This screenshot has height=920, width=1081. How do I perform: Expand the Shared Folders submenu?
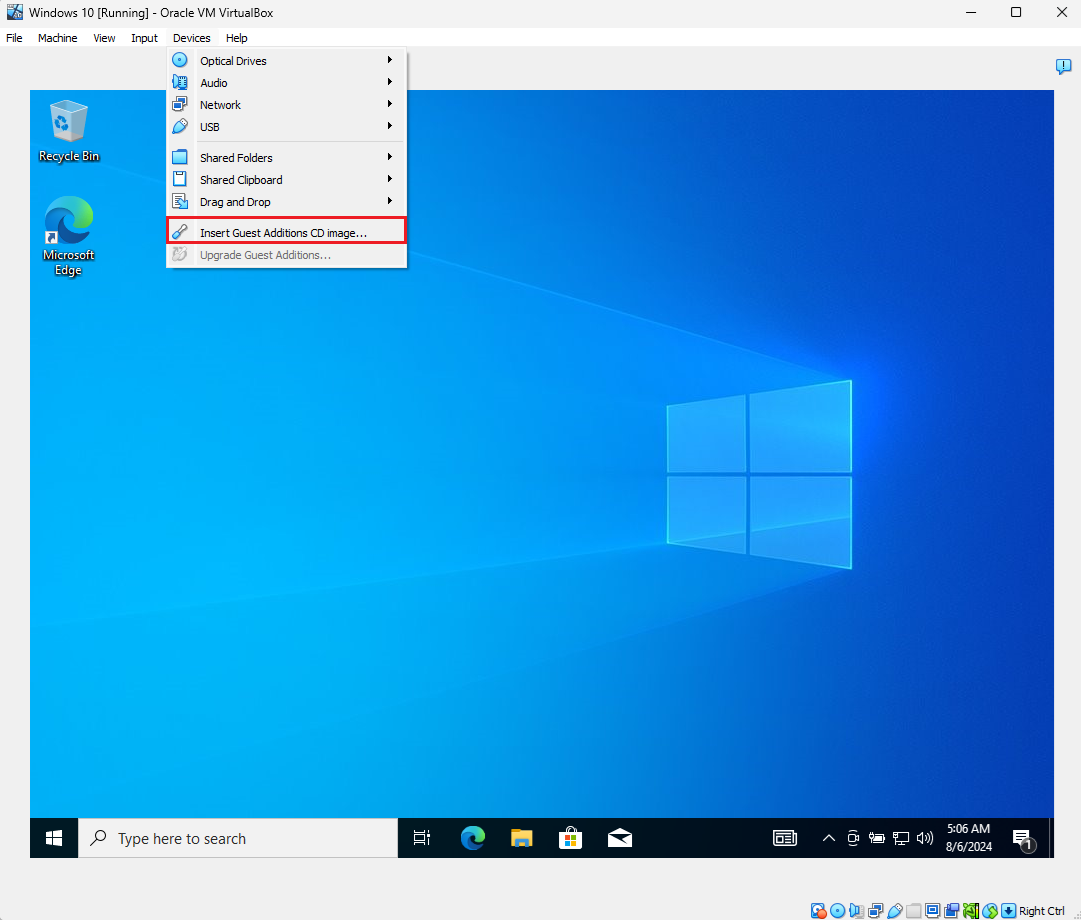tap(287, 158)
